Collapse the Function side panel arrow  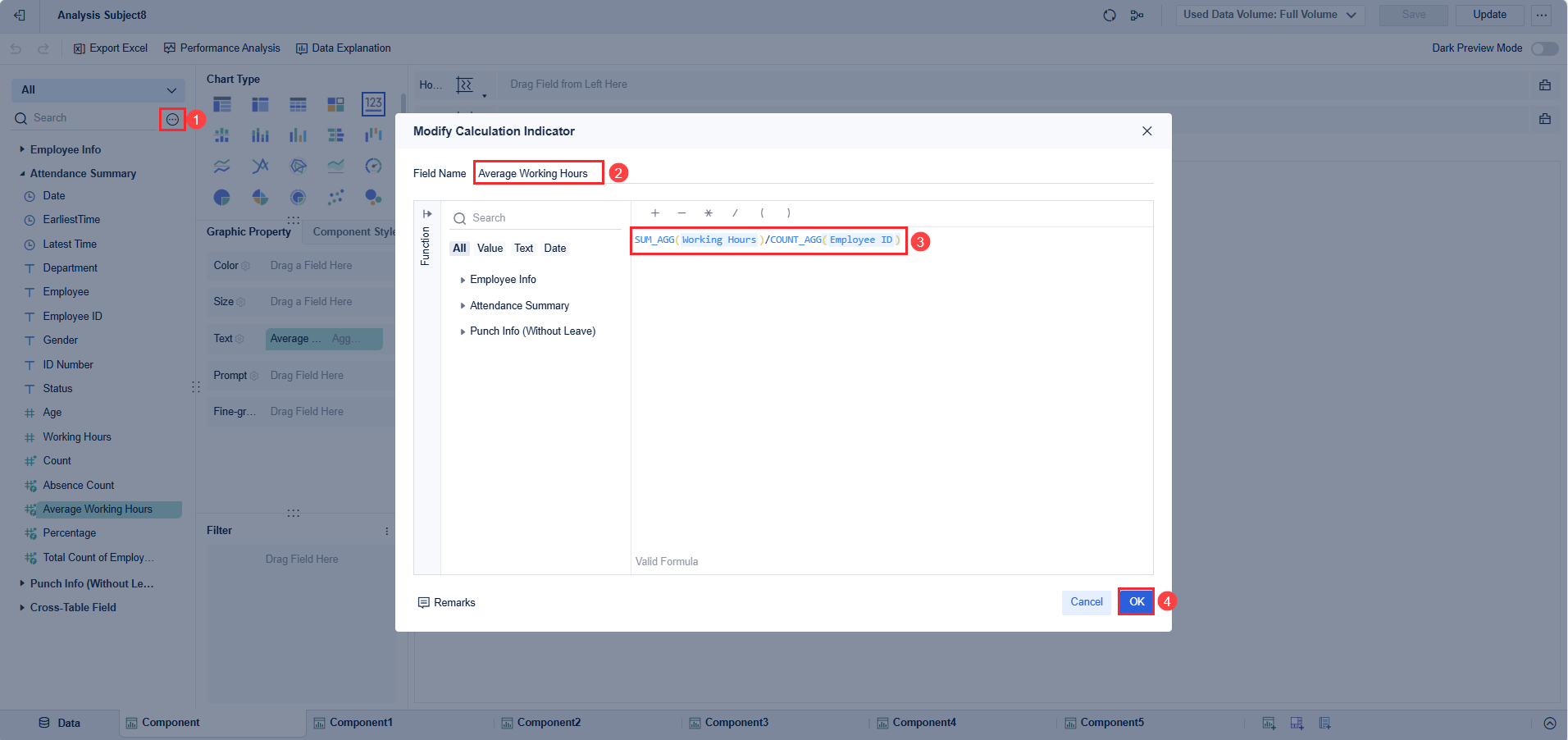pyautogui.click(x=427, y=214)
